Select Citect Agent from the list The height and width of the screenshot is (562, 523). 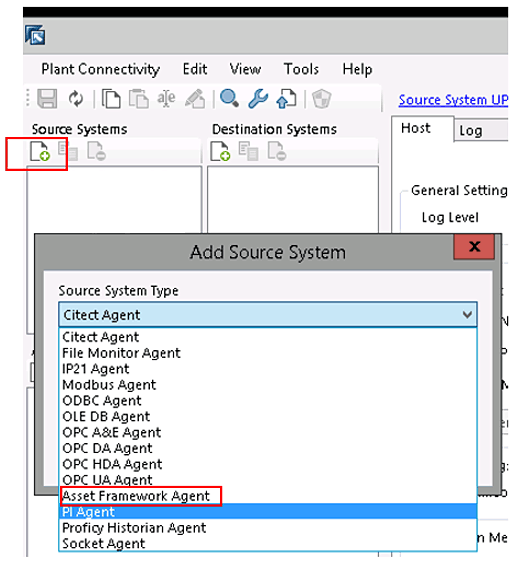pyautogui.click(x=268, y=337)
